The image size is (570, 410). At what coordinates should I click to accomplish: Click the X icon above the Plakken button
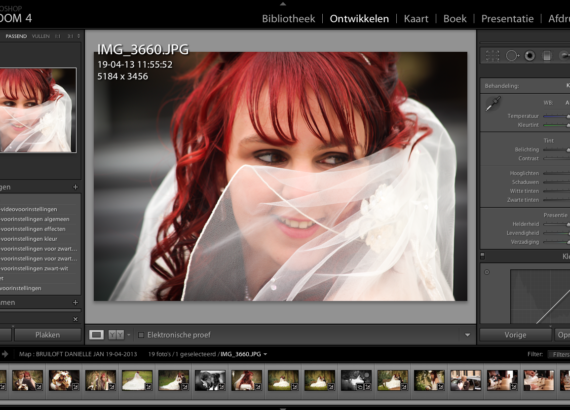[75, 319]
